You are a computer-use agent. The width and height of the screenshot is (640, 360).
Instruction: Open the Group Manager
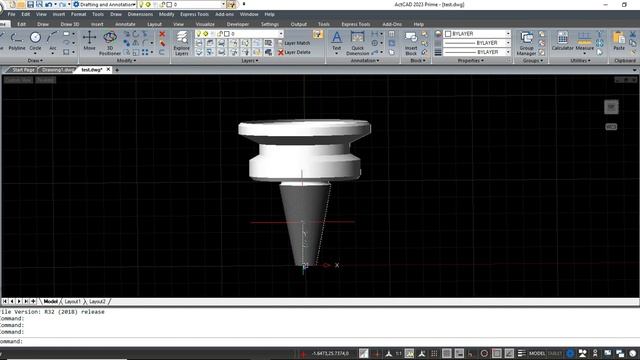click(527, 43)
